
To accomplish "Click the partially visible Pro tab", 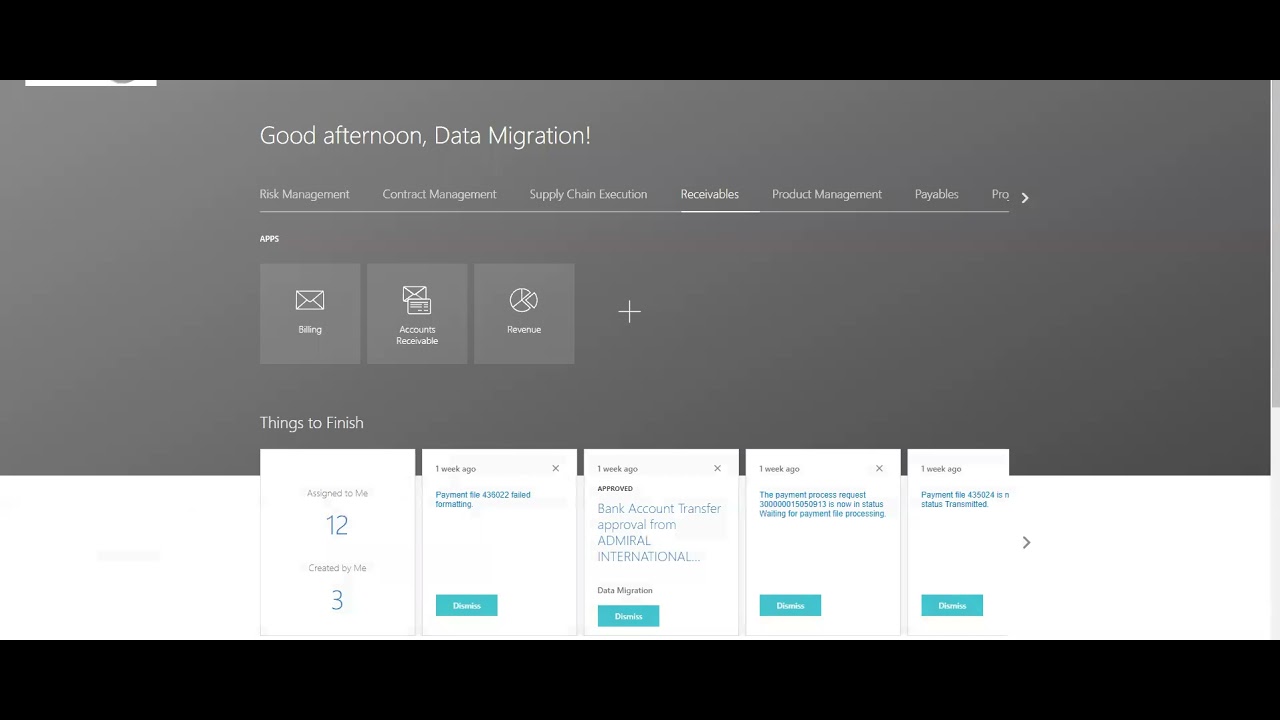I will point(1000,194).
